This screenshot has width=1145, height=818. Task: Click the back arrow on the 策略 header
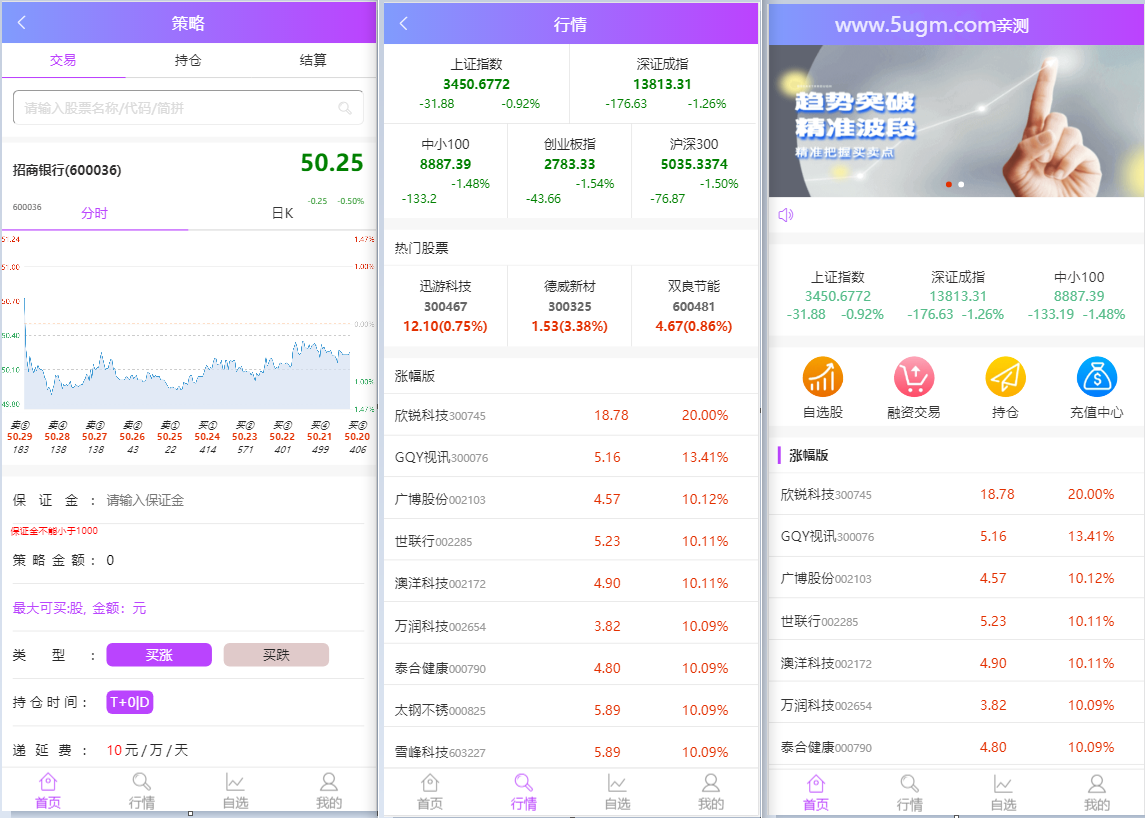[20, 22]
